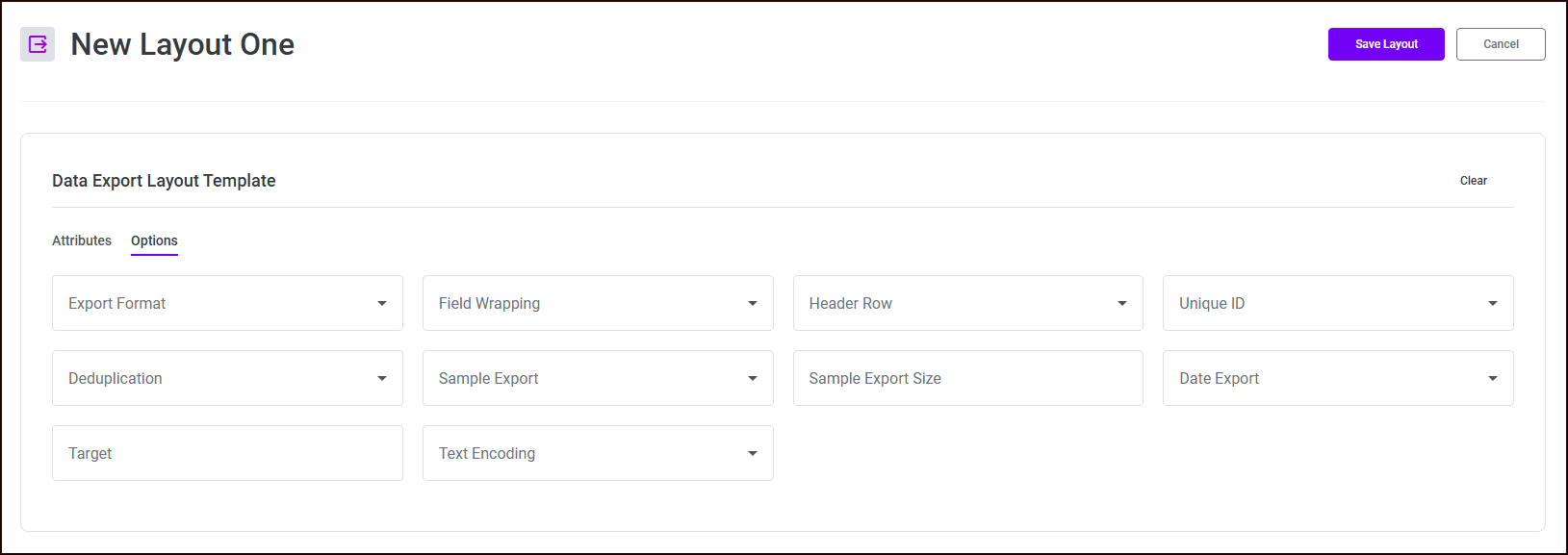Click the chevron icon on Date Export
Viewport: 1568px width, 555px height.
coord(1493,378)
